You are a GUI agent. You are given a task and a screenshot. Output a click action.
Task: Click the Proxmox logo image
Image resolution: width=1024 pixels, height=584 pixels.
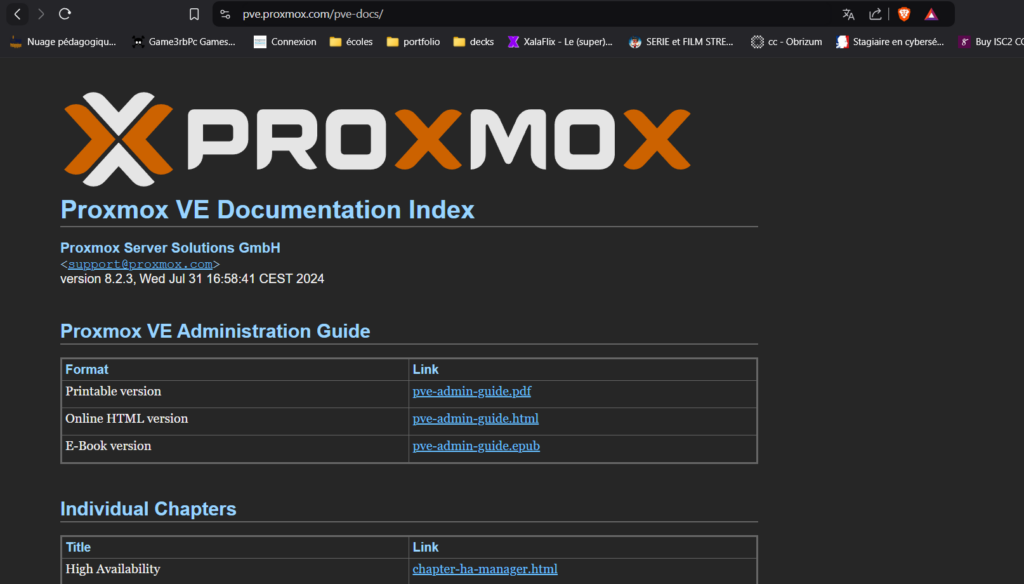click(x=377, y=139)
